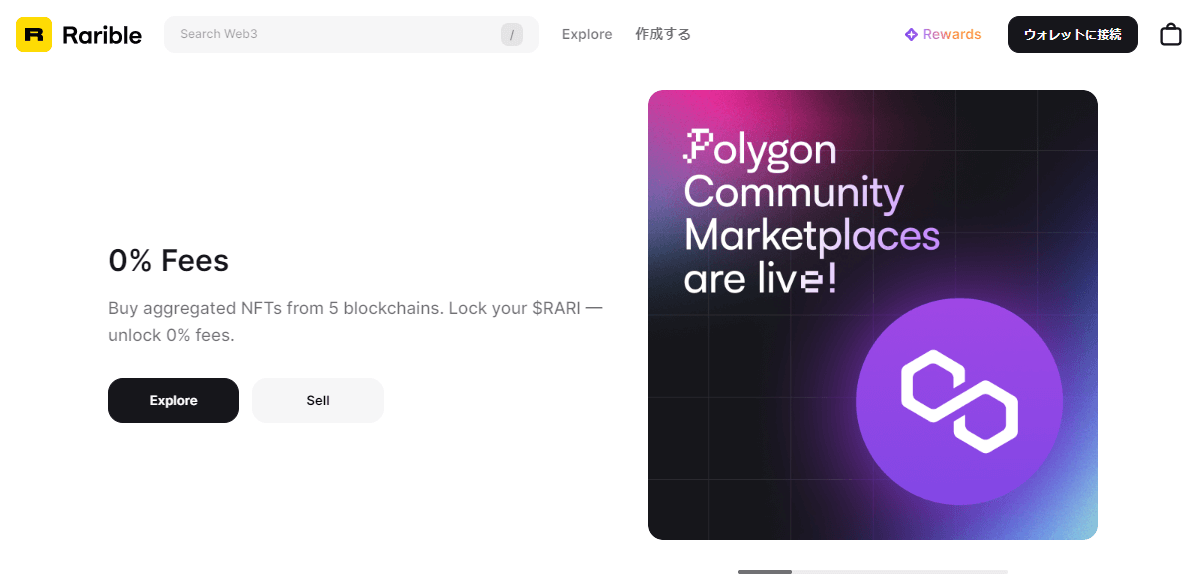Image resolution: width=1200 pixels, height=580 pixels.
Task: Click the pixelated P in Polygon title
Action: 696,148
